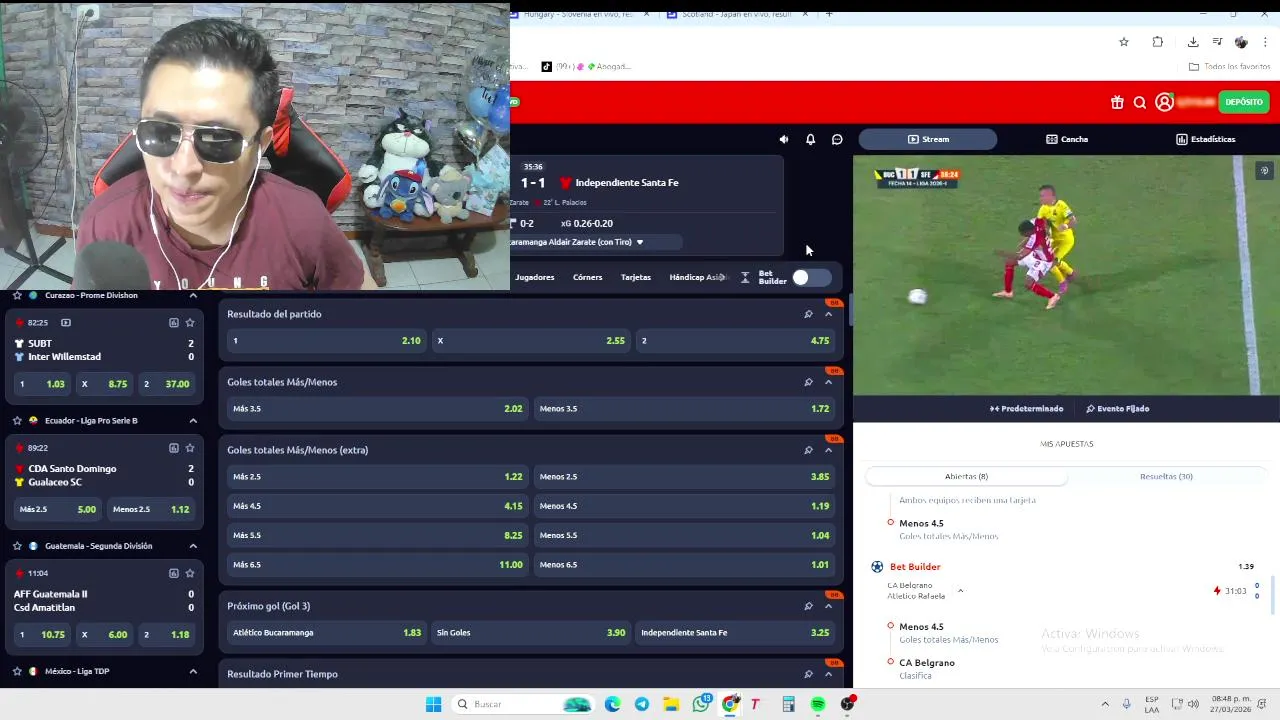Open Chrome downloads icon
Image resolution: width=1280 pixels, height=720 pixels.
pos(1193,42)
